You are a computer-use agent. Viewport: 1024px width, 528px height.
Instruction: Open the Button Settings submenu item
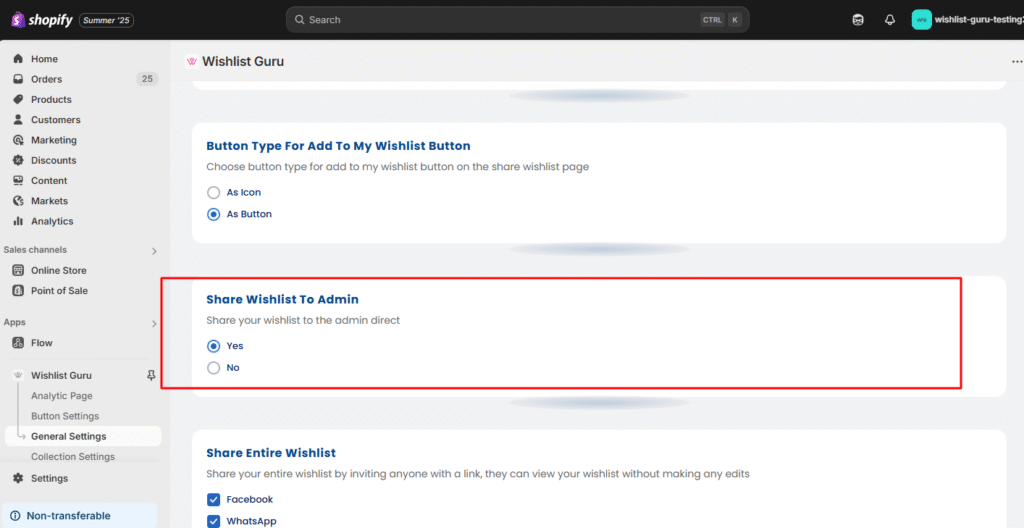click(x=65, y=416)
